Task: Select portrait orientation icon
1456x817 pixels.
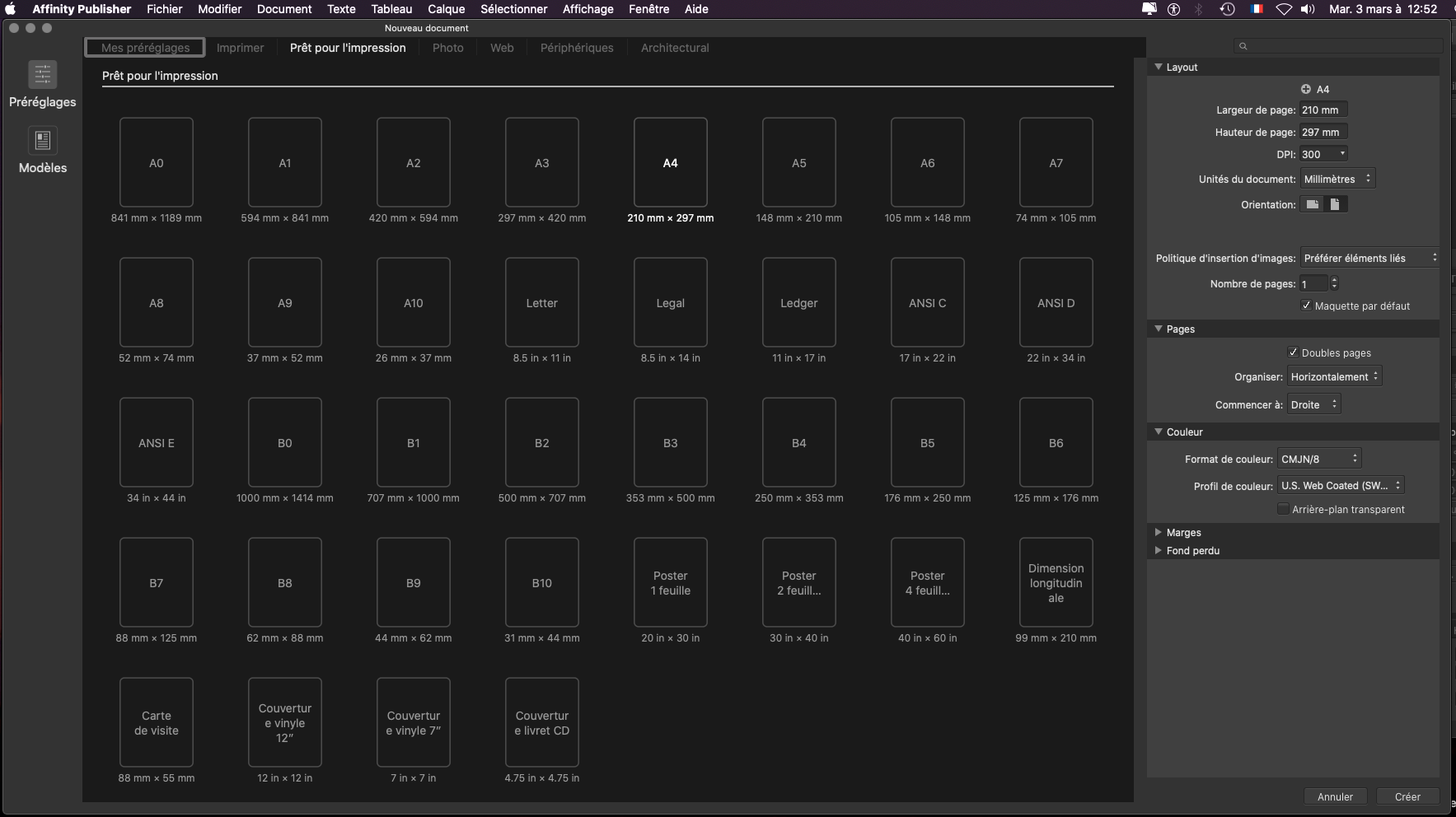Action: [1335, 204]
